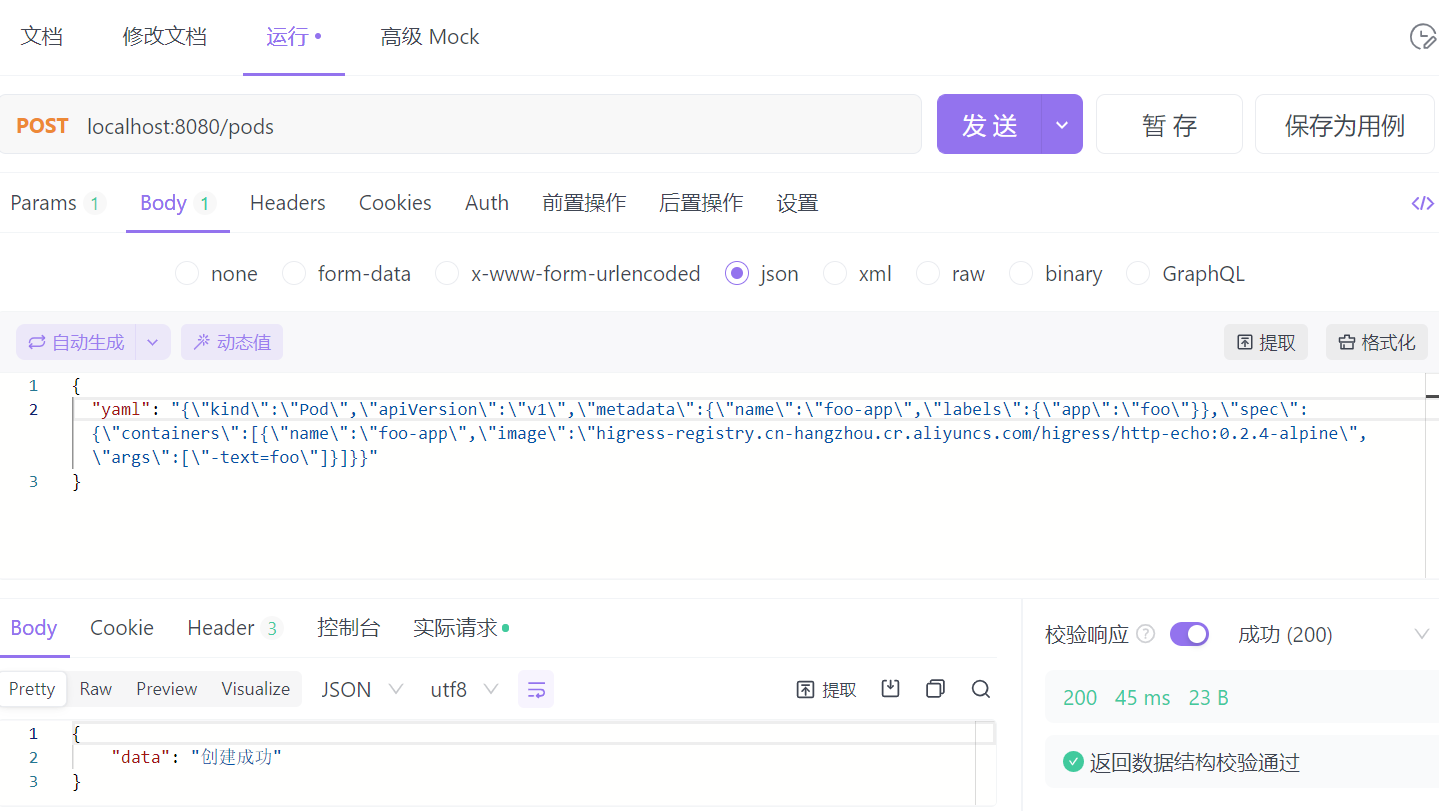Viewport: 1439px width, 811px height.
Task: Open the history clock icon
Action: click(x=1423, y=37)
